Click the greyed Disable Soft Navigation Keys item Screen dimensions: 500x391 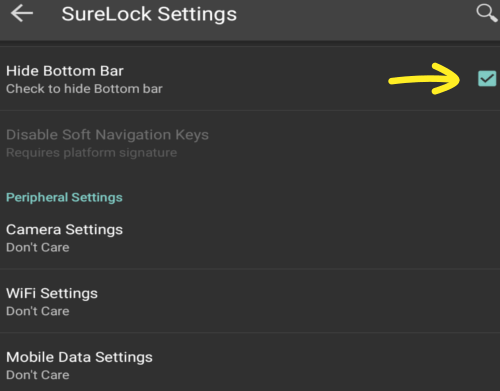[x=250, y=143]
